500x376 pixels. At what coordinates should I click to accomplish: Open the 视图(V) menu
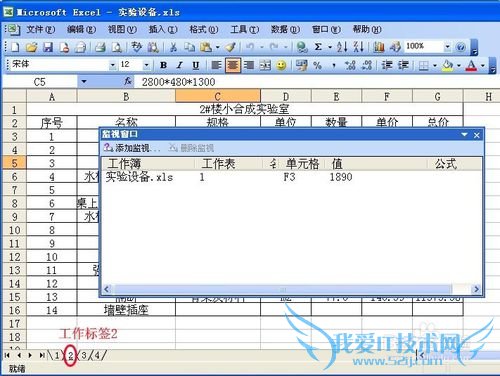click(122, 29)
